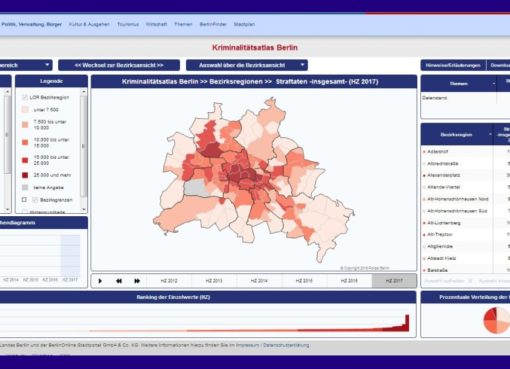Select HZ 2014 on the timeline
The height and width of the screenshot is (369, 510).
coord(259,281)
